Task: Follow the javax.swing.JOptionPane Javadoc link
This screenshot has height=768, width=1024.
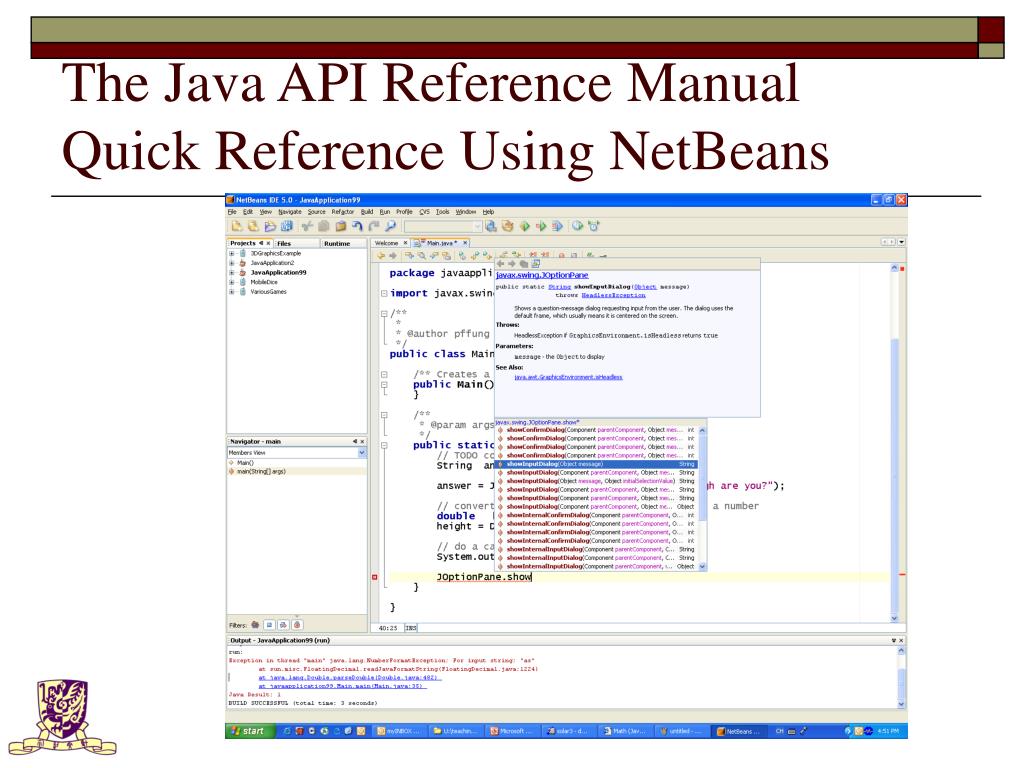Action: coord(542,276)
